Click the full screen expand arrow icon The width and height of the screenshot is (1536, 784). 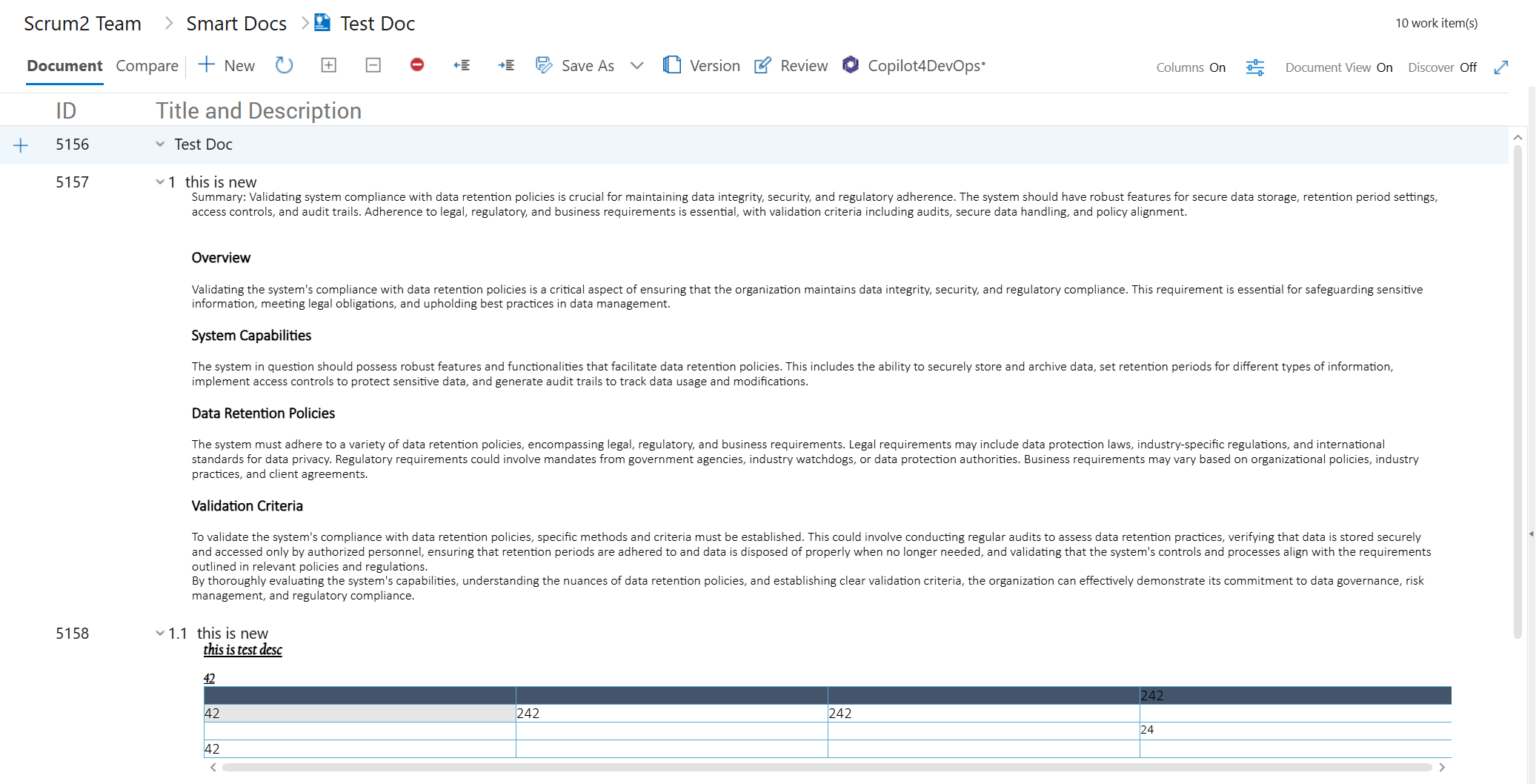click(x=1501, y=66)
